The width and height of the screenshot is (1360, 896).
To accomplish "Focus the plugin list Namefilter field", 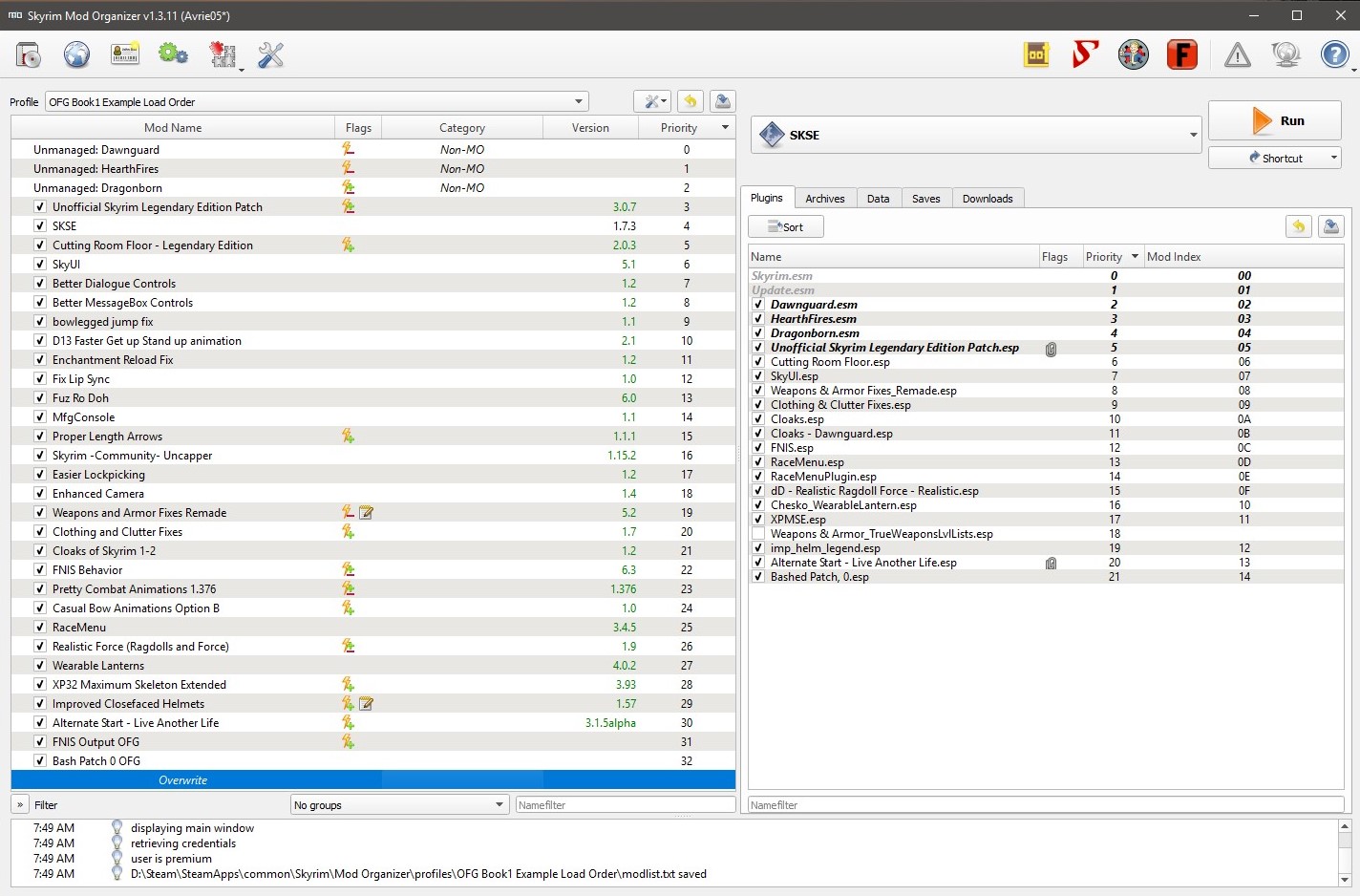I will (x=1046, y=805).
